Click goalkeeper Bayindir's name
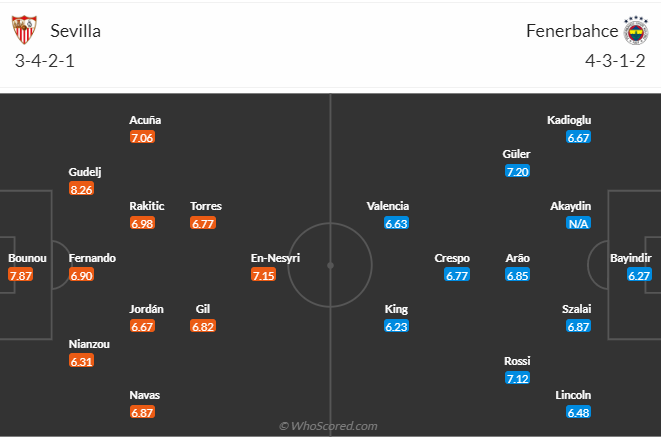The height and width of the screenshot is (437, 661). (x=631, y=258)
